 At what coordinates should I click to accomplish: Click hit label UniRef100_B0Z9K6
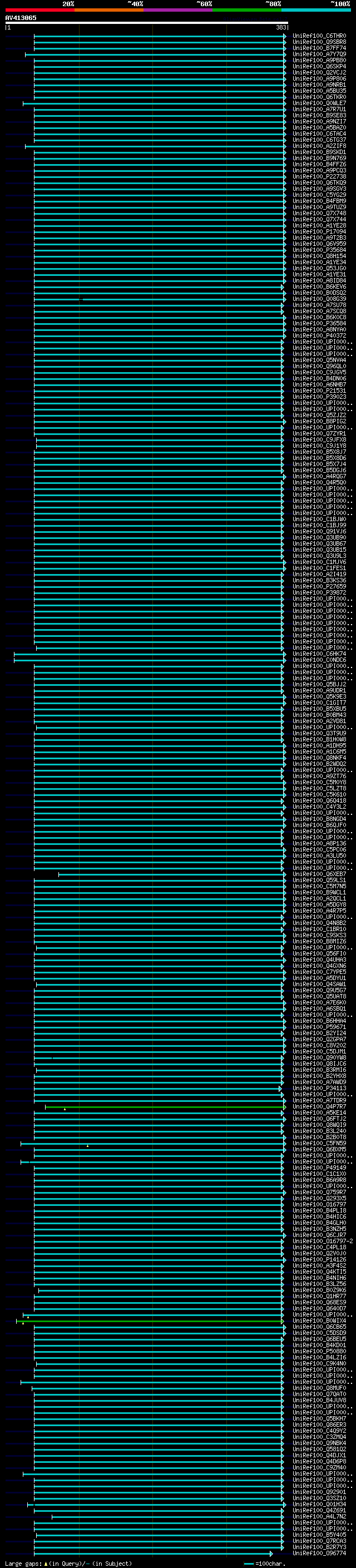coord(319,1290)
